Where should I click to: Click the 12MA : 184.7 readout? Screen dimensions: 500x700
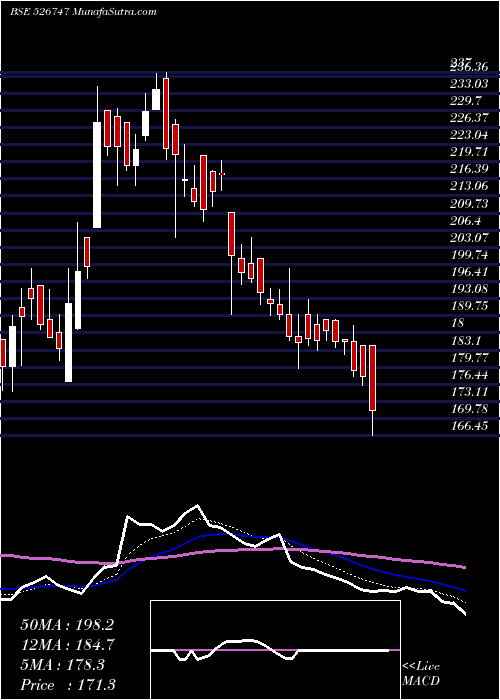pyautogui.click(x=68, y=645)
